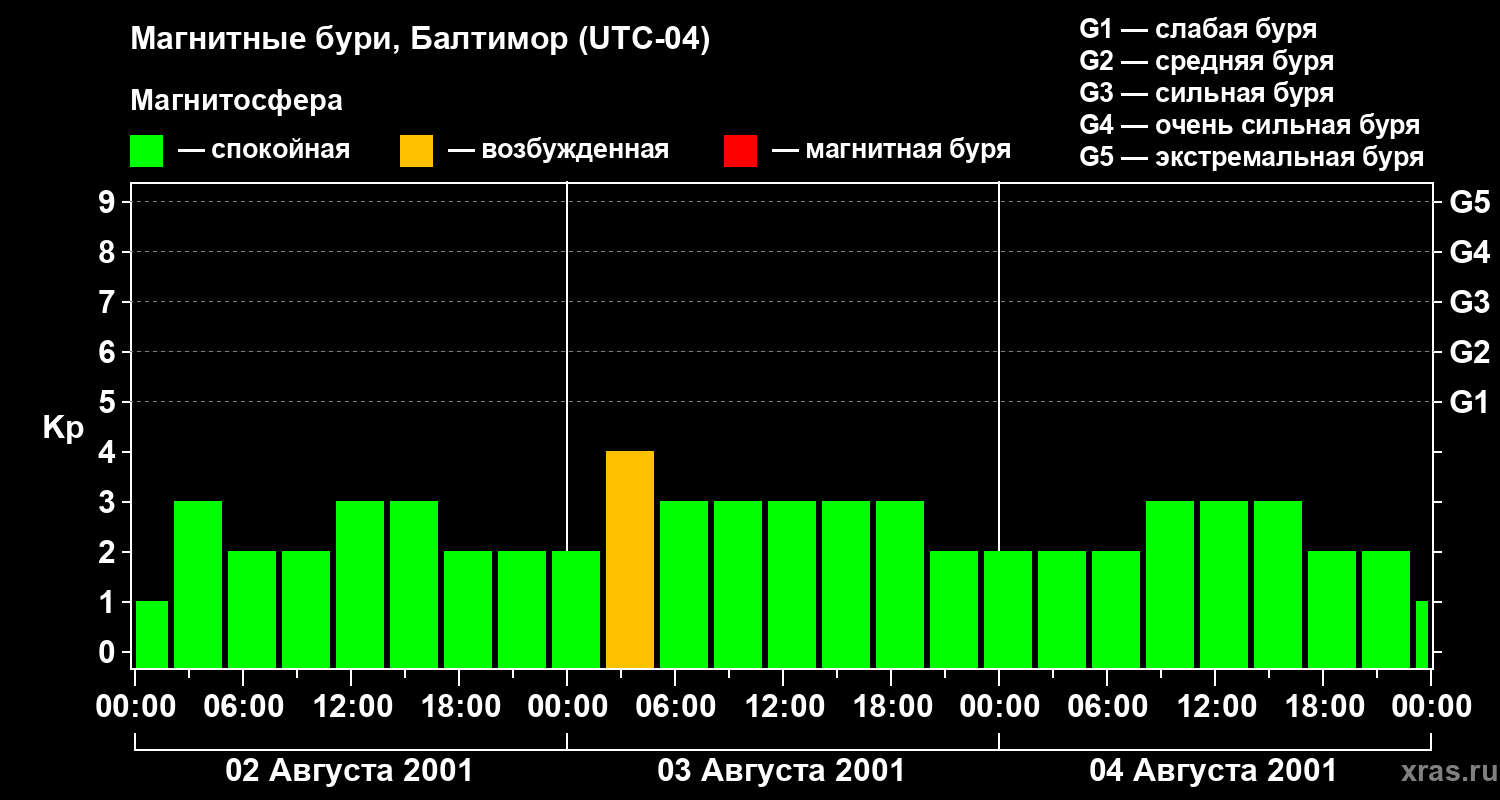1500x800 pixels.
Task: Click the 'G1 — слабая буря' legend entry
Action: tap(1198, 29)
